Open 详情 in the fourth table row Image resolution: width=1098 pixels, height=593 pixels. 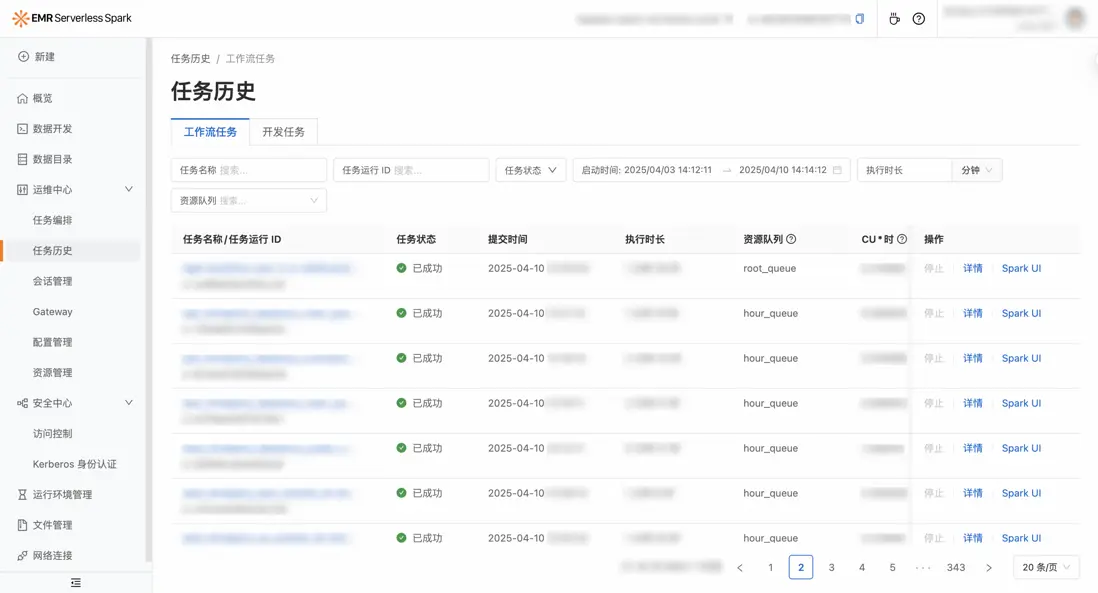click(x=973, y=403)
